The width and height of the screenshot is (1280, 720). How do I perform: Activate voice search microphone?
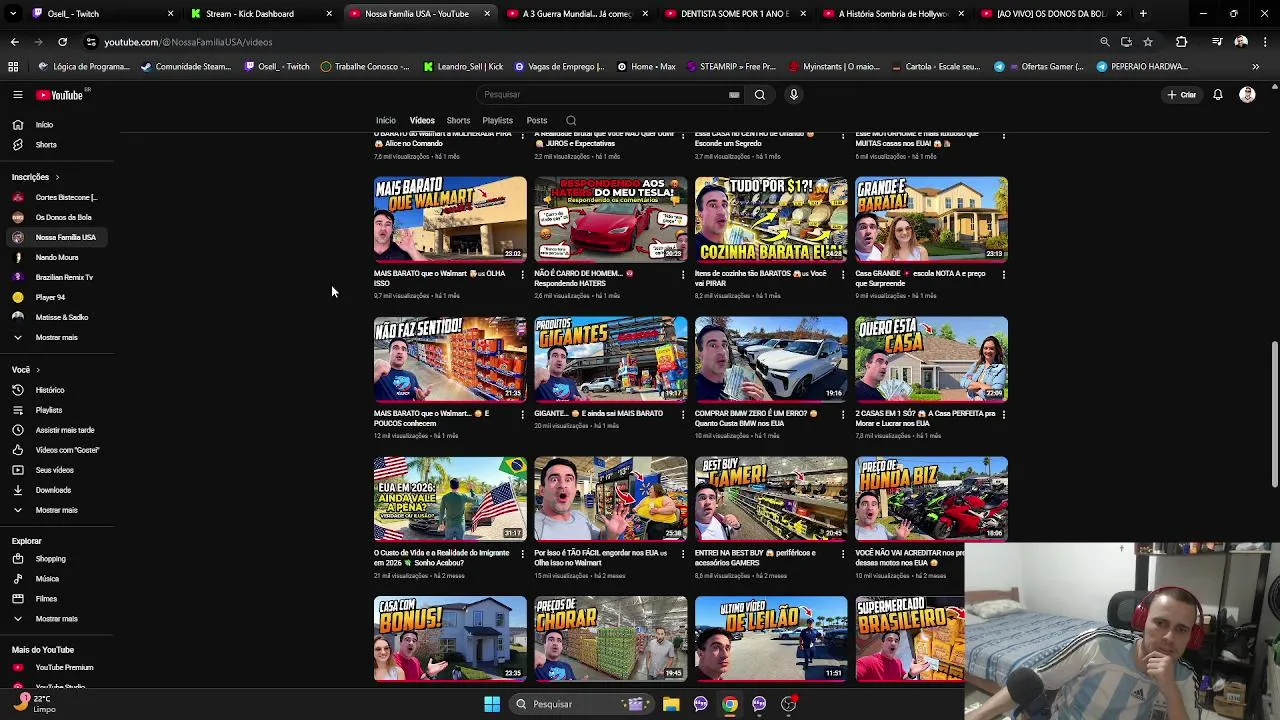[x=794, y=95]
